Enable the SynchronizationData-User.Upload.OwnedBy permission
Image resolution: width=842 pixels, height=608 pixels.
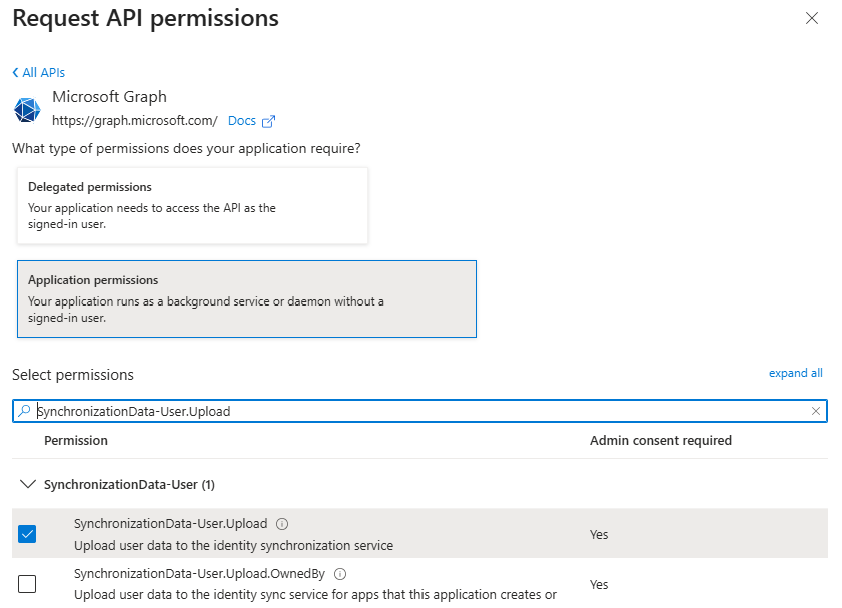click(27, 583)
